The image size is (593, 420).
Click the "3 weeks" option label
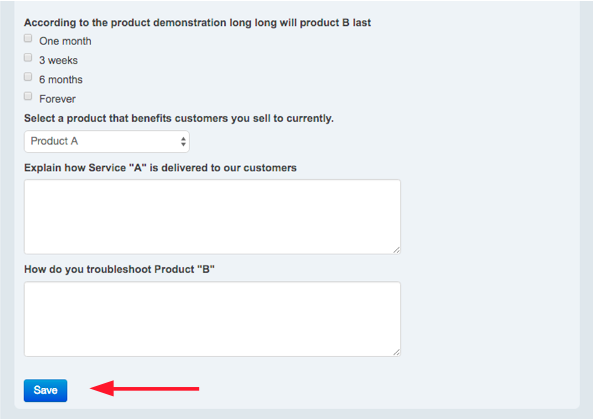point(58,60)
